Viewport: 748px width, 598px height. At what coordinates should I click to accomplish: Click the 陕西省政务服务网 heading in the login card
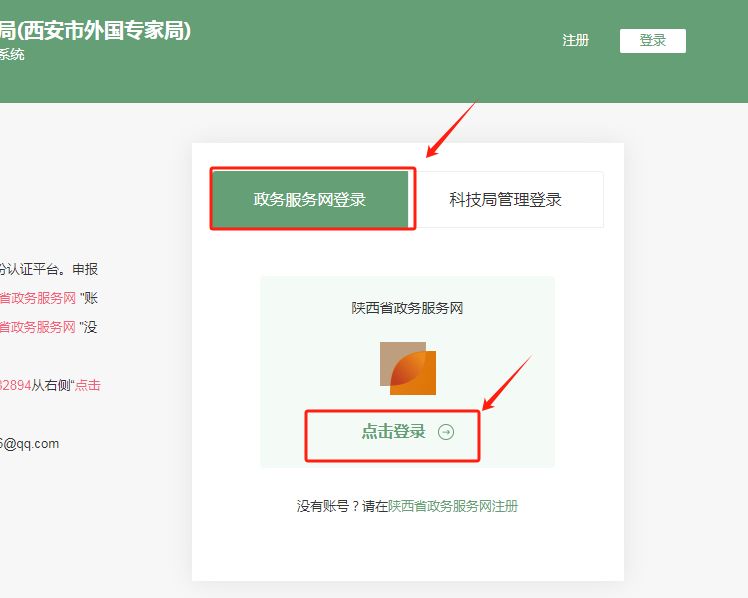pyautogui.click(x=407, y=308)
